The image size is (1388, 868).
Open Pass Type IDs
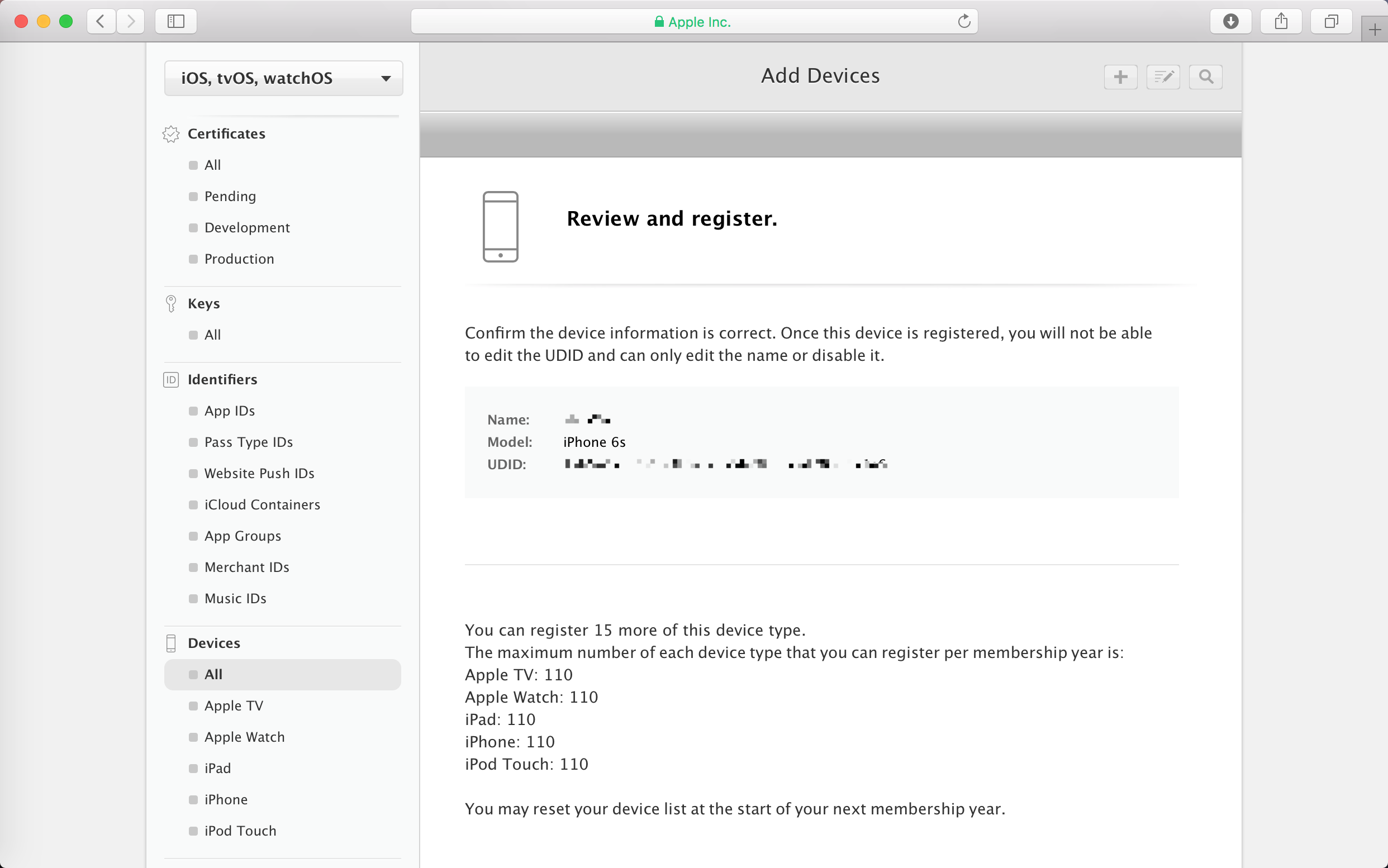[x=249, y=442]
